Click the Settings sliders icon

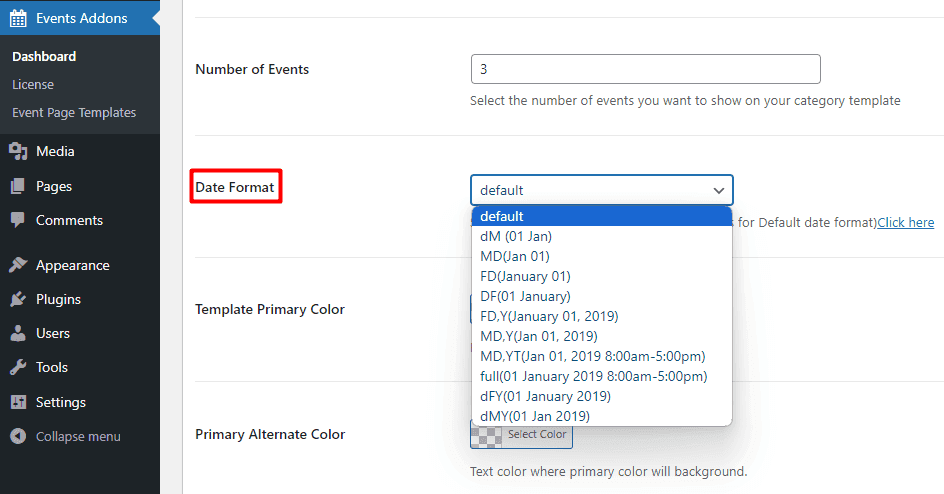(18, 402)
